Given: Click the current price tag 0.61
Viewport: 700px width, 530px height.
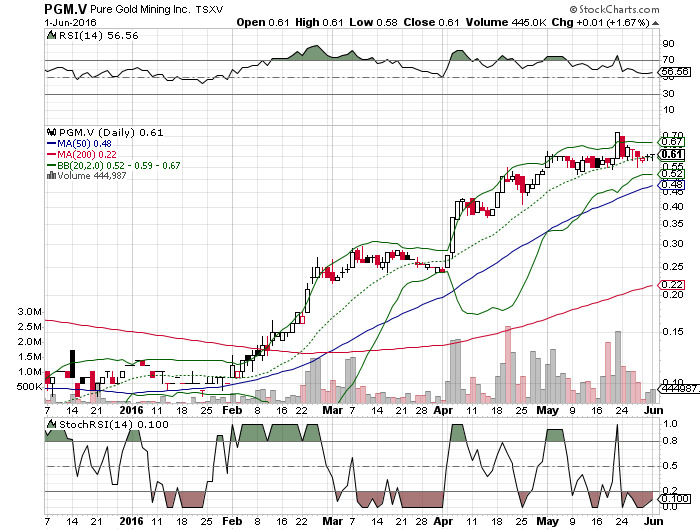Looking at the screenshot, I should pos(673,154).
